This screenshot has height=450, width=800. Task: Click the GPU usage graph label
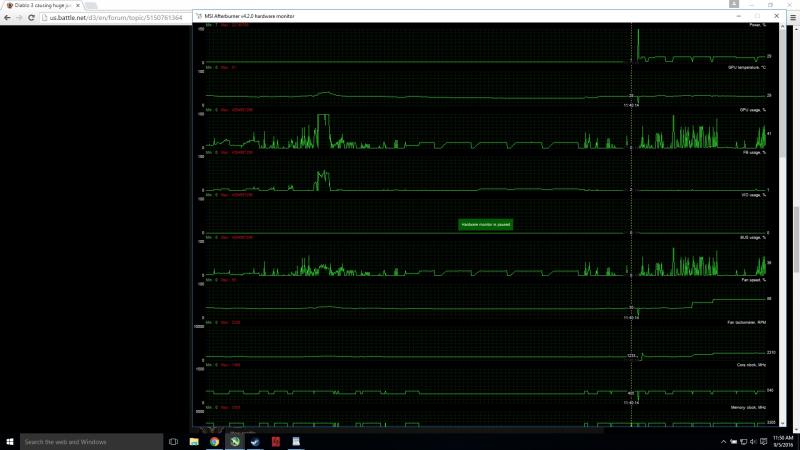pos(753,110)
